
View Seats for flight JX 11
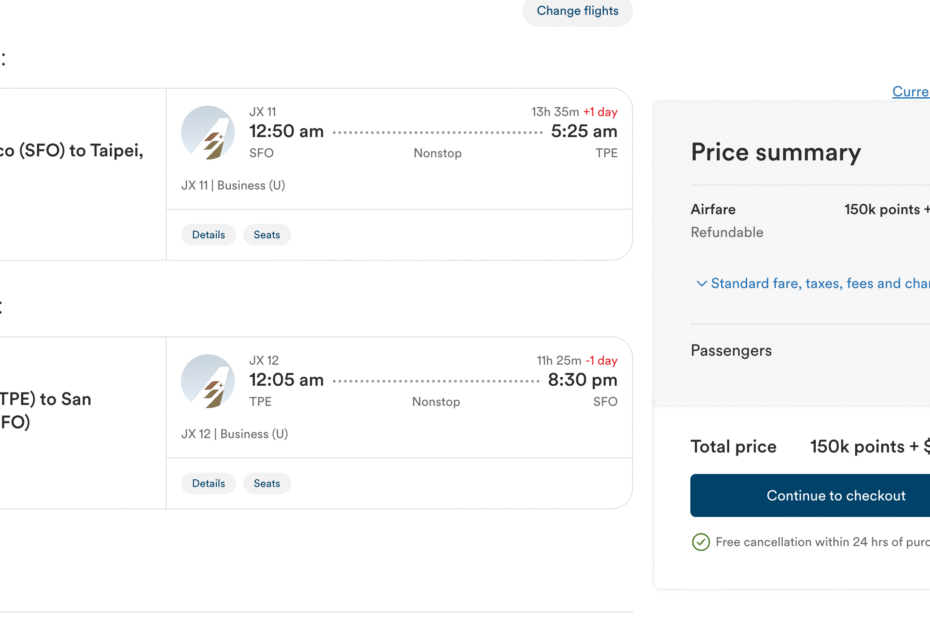[x=267, y=235]
